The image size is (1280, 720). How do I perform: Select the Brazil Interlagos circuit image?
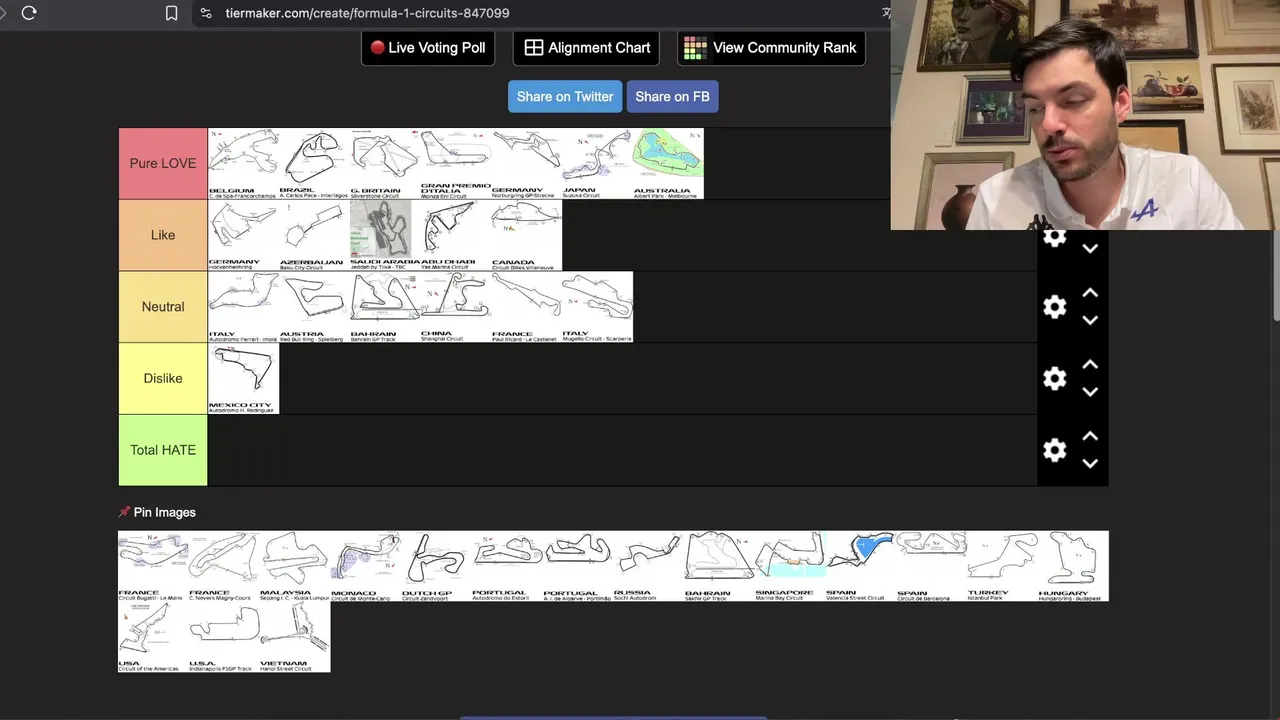[314, 163]
